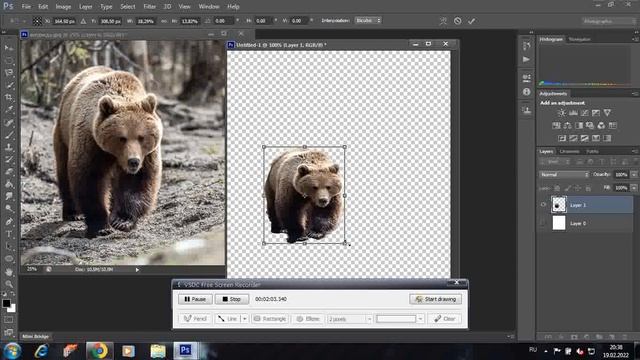Switch to the Navigator tab
The image size is (640, 360).
click(580, 39)
